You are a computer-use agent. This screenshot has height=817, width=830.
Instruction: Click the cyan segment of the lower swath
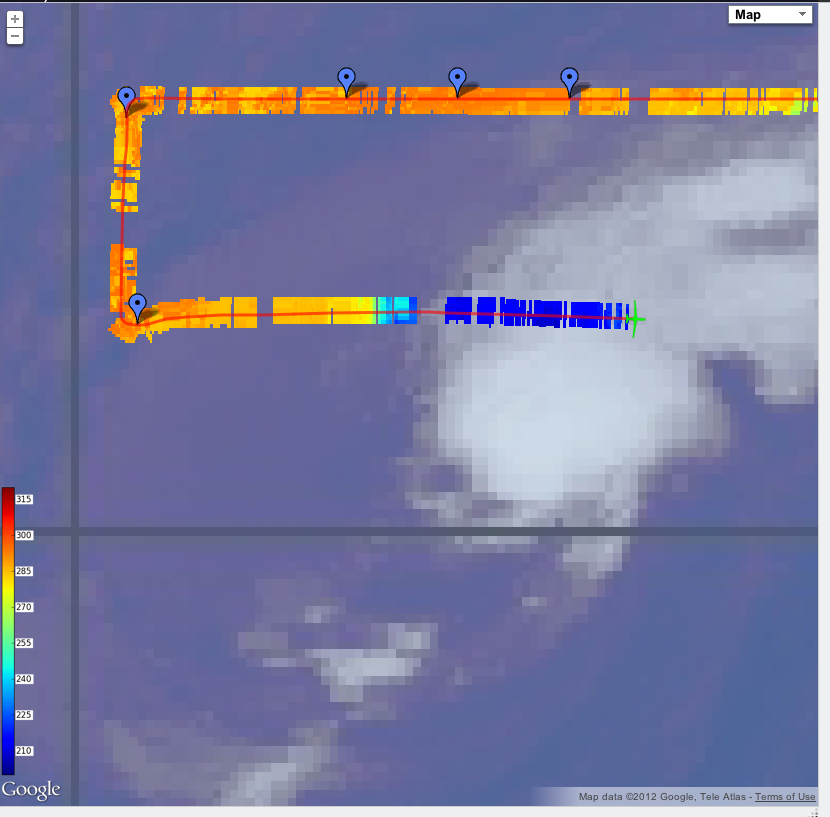coord(400,310)
